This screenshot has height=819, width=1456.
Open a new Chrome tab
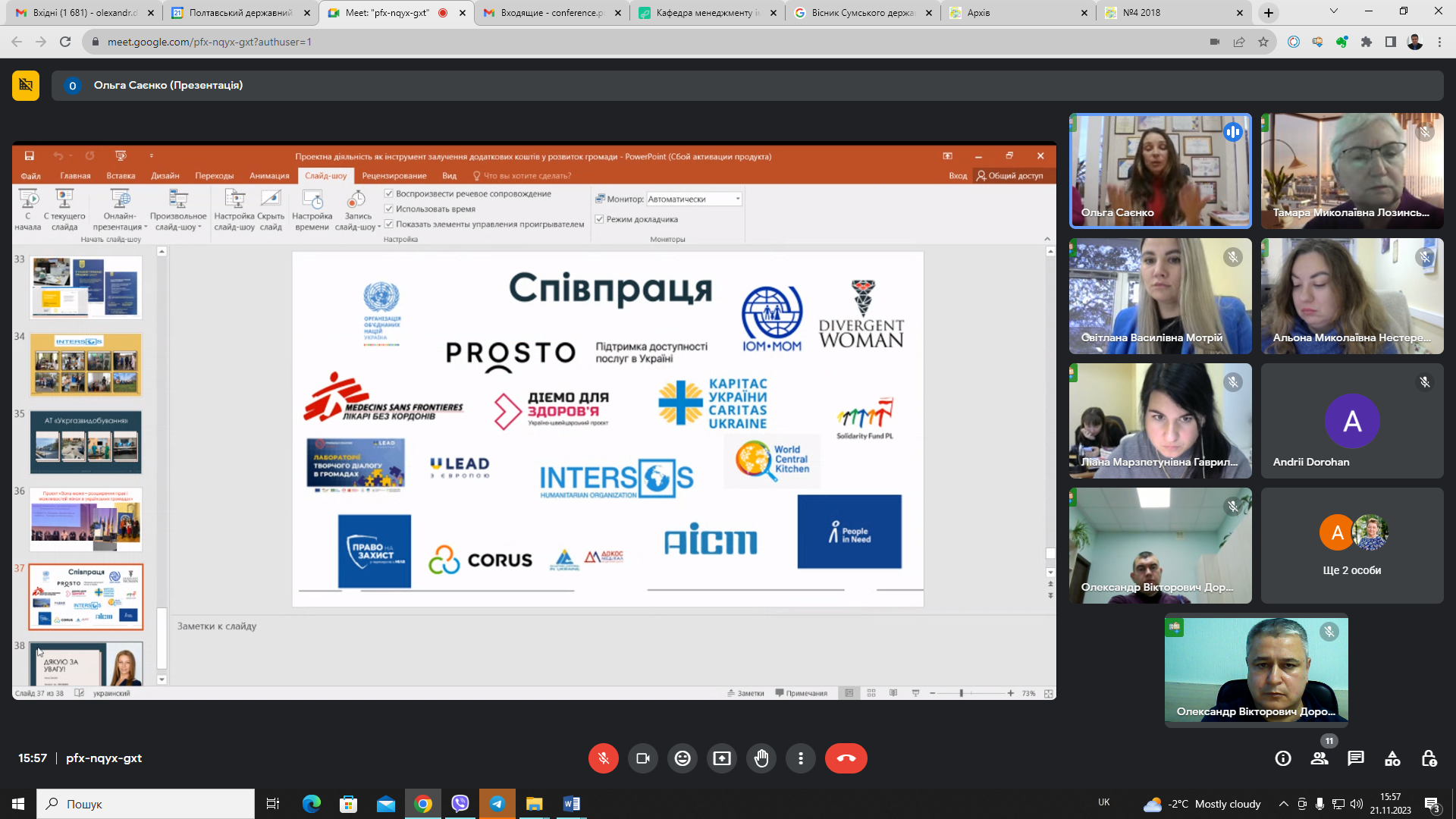(x=1269, y=13)
